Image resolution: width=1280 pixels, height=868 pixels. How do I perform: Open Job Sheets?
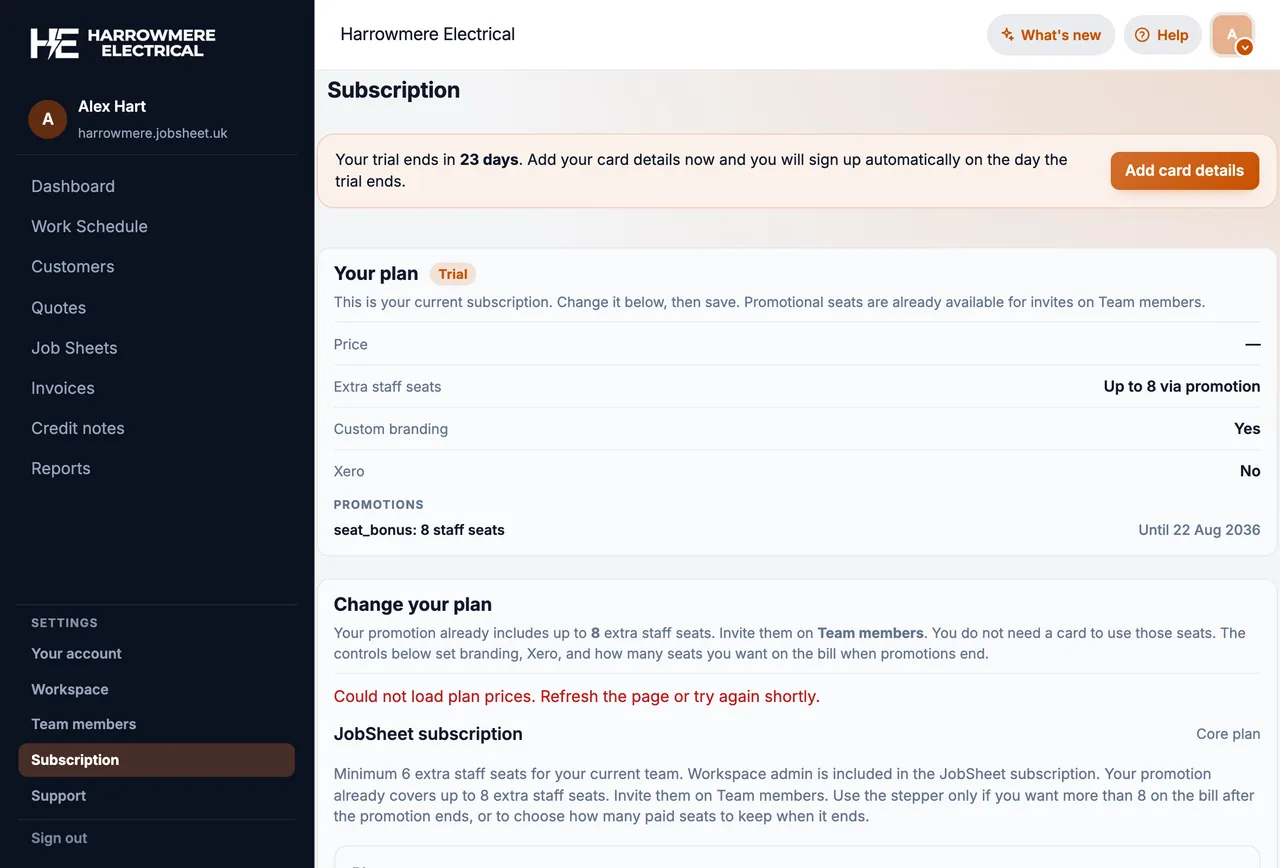pyautogui.click(x=74, y=348)
